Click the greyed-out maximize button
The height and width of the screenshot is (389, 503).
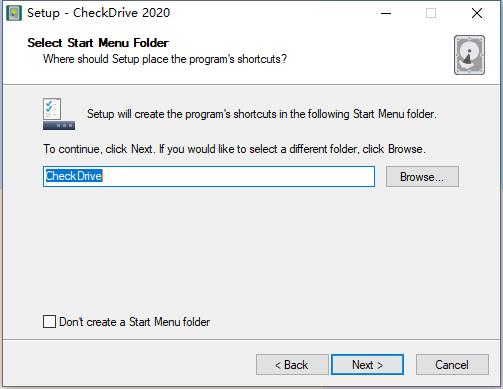(x=431, y=13)
